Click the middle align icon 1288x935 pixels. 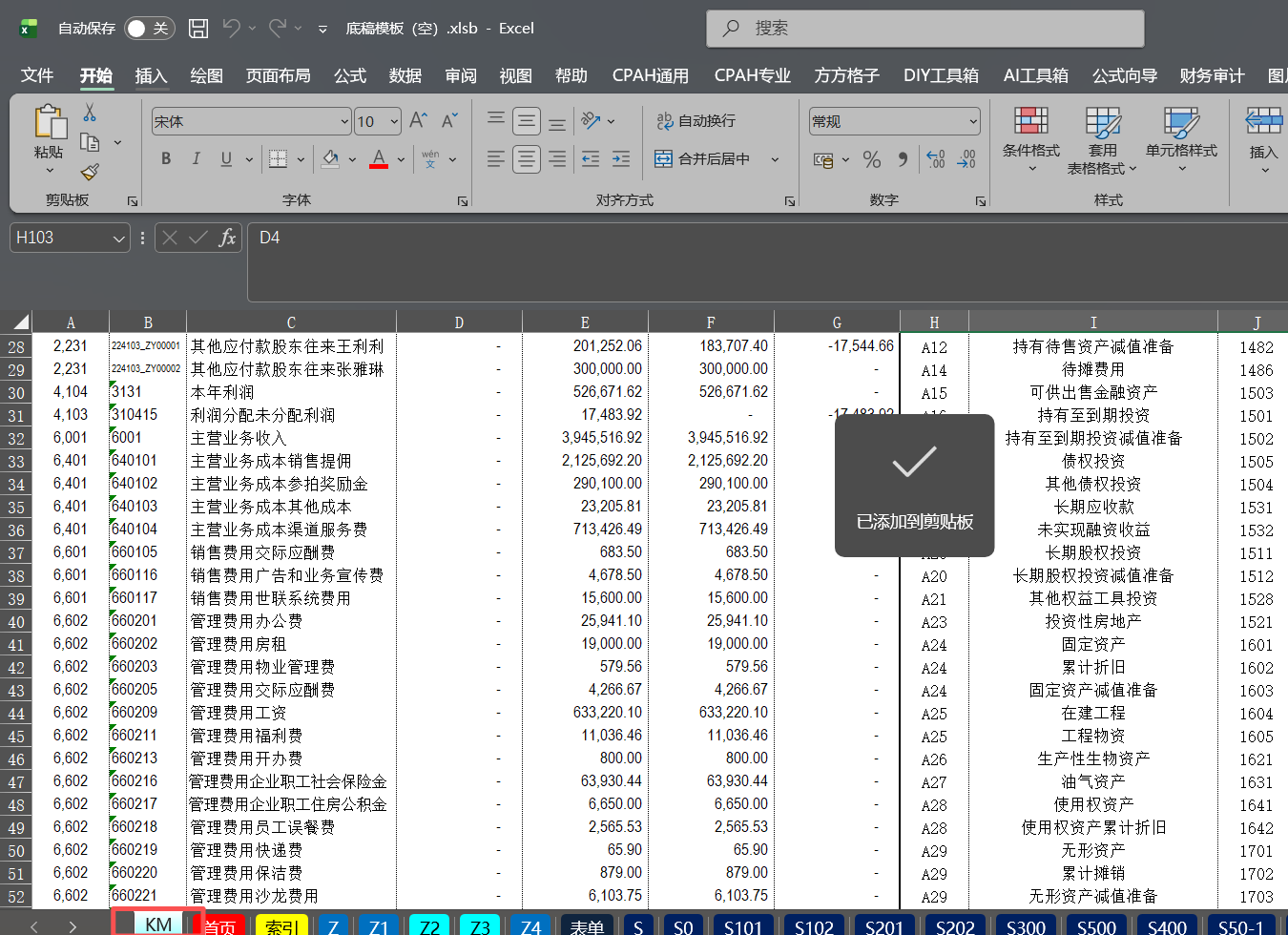(x=527, y=120)
